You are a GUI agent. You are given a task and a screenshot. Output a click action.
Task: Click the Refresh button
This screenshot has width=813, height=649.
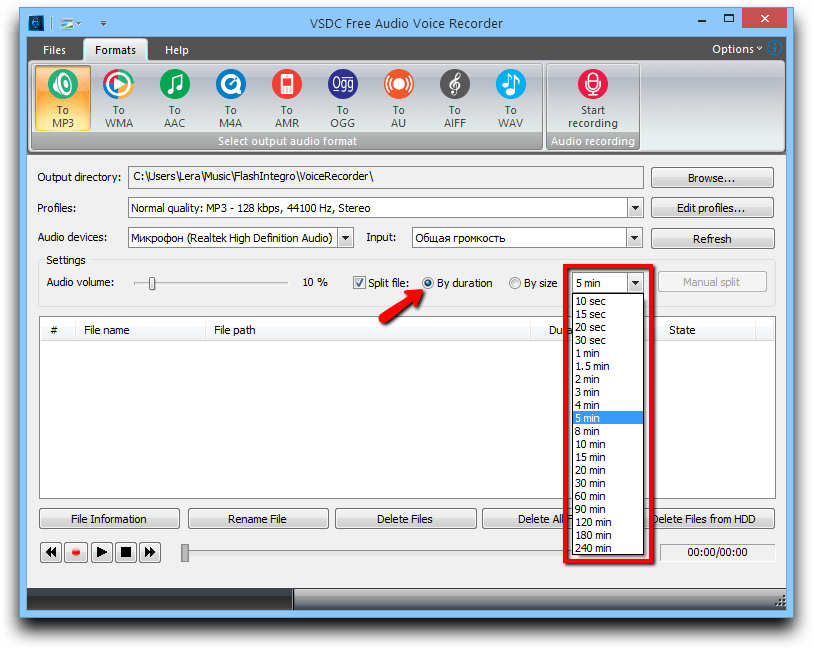pyautogui.click(x=712, y=239)
